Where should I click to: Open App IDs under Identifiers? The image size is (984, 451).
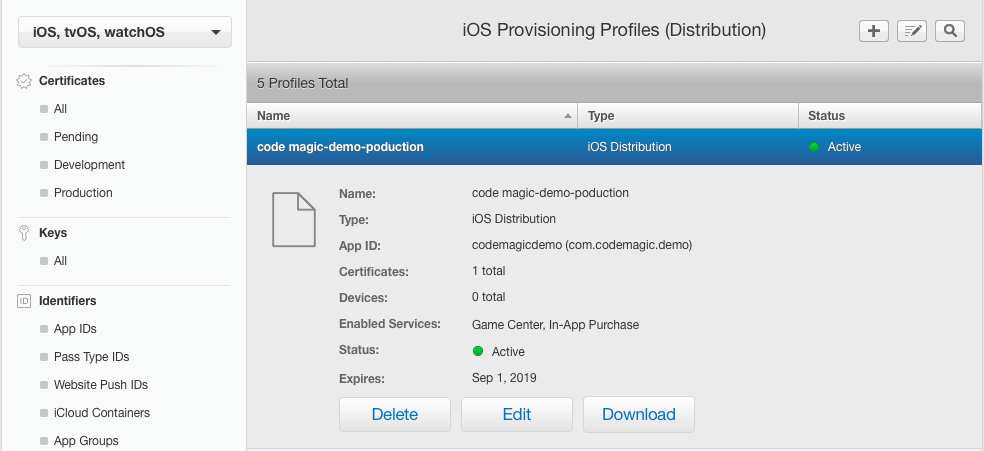tap(75, 329)
